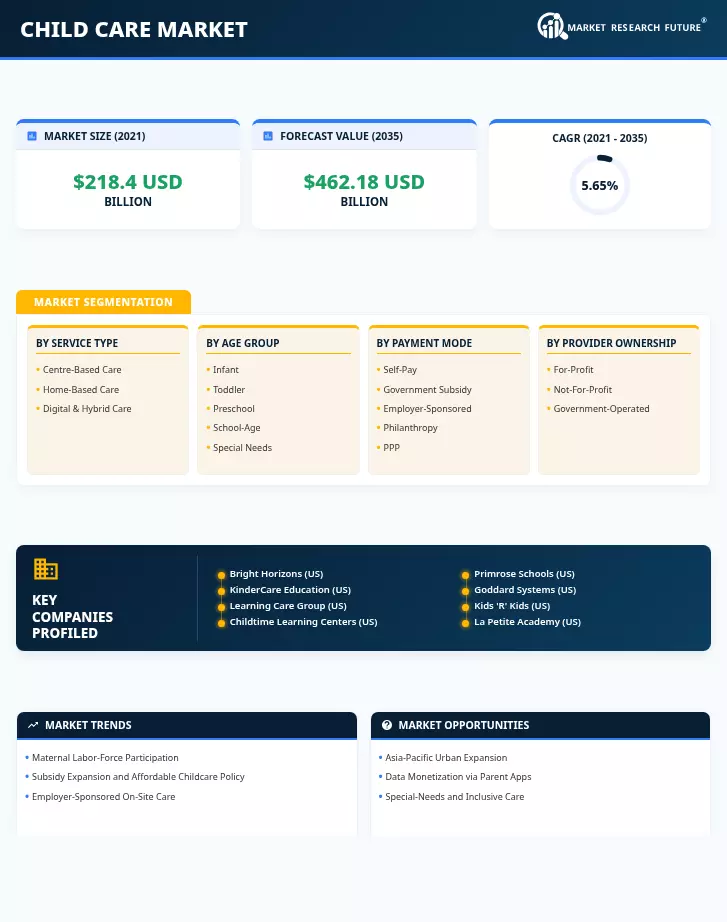The height and width of the screenshot is (922, 727).
Task: Click the Preschool age group item
Action: (234, 409)
